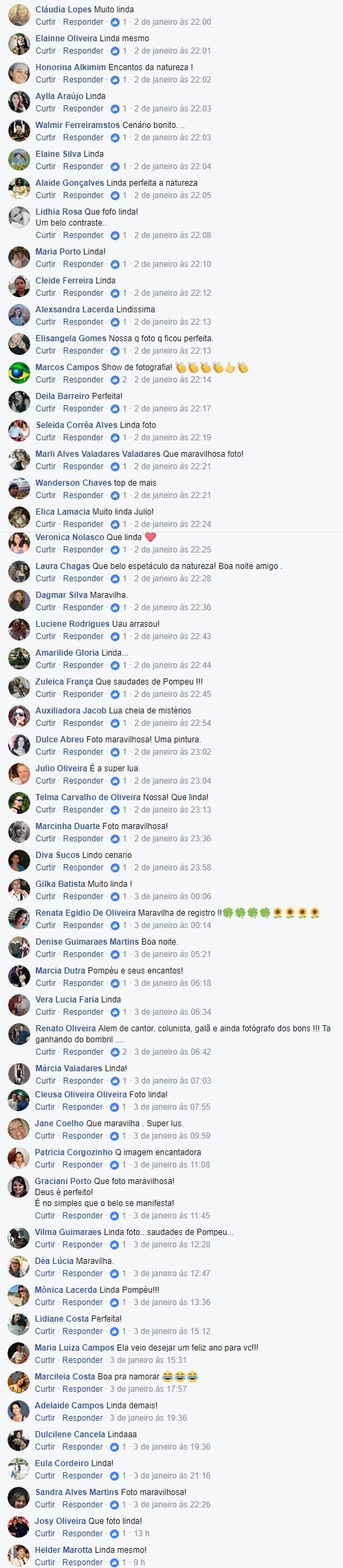Open Sandra Alves Martins' profile photo
This screenshot has height=1568, width=343.
(19, 1498)
